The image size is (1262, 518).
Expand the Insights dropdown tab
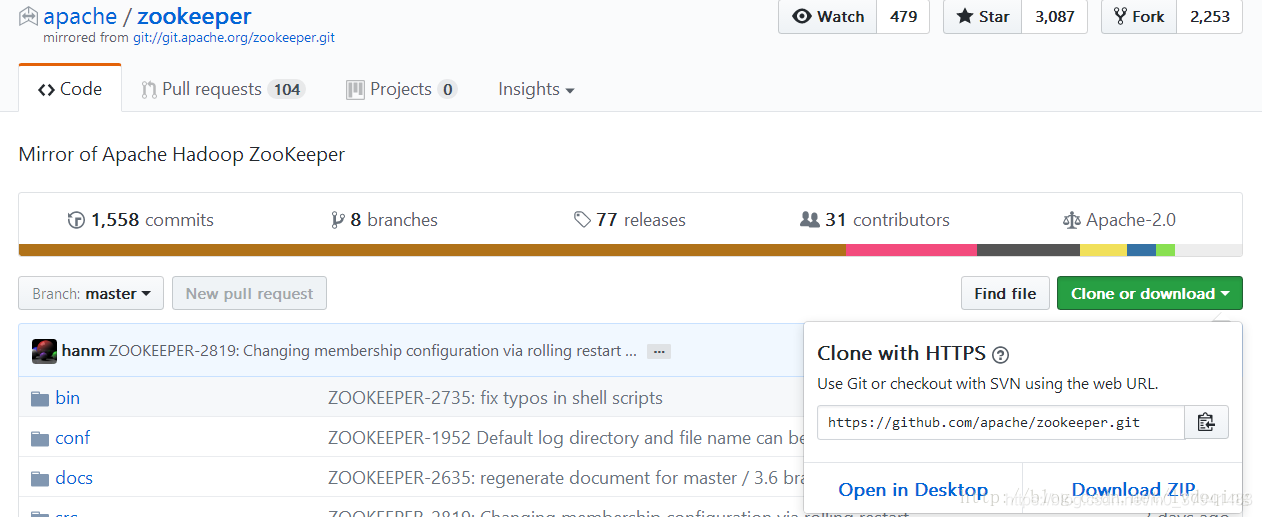[x=536, y=89]
